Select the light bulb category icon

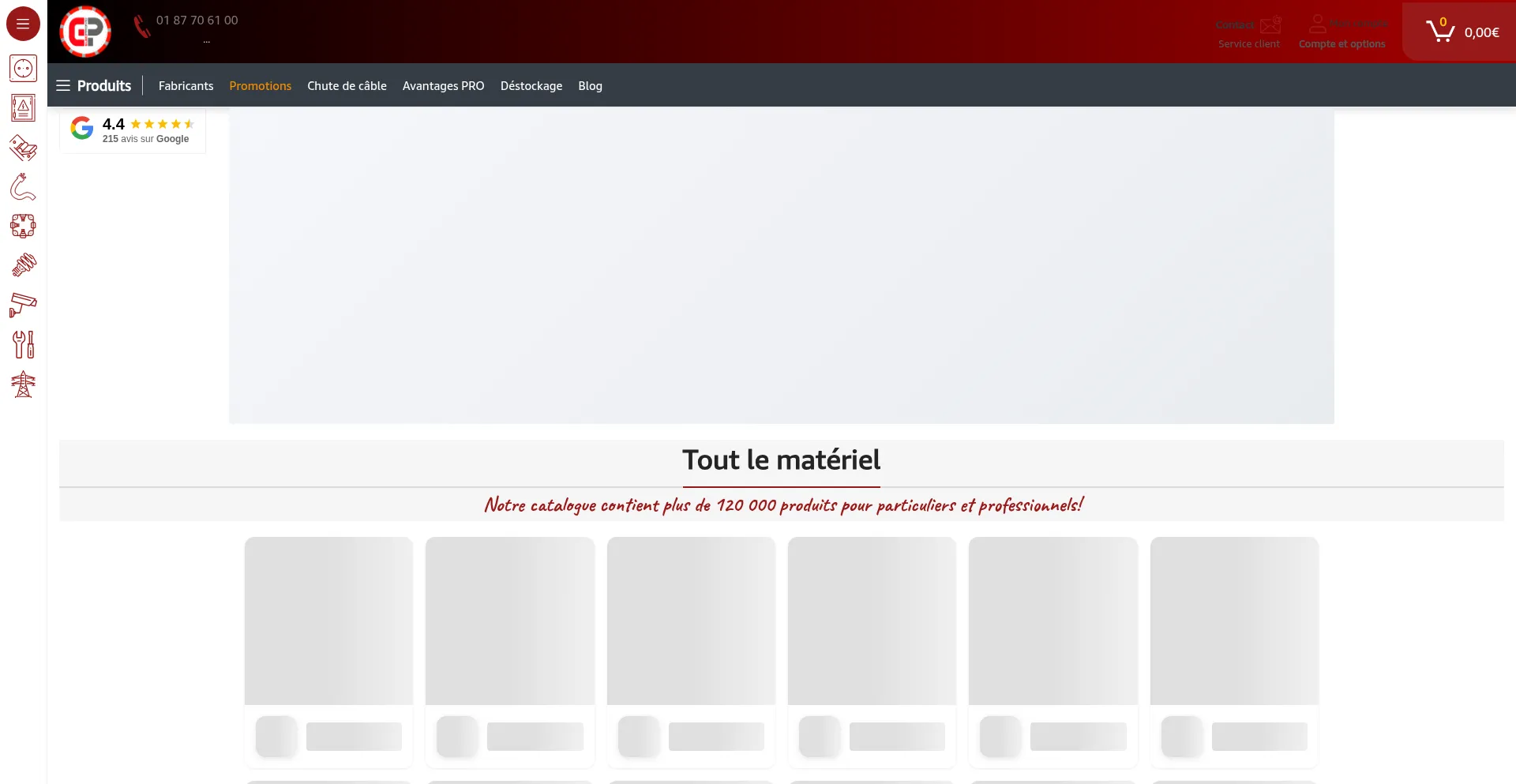[x=23, y=265]
